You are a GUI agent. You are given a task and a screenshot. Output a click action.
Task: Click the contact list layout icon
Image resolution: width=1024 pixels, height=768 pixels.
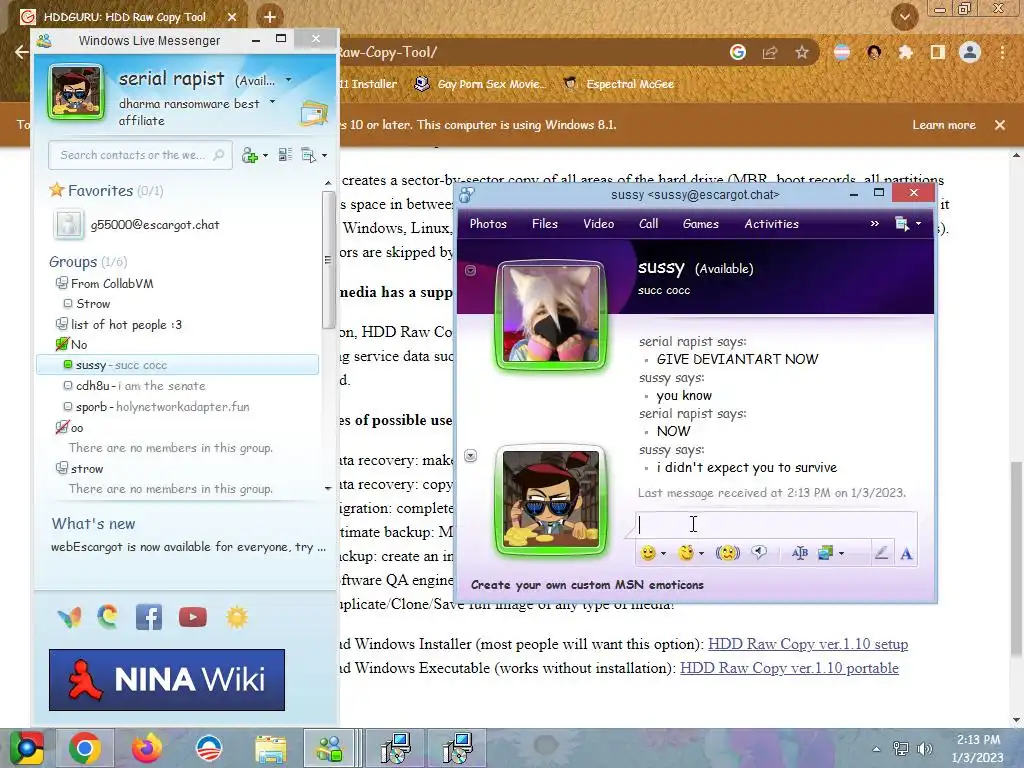tap(285, 155)
